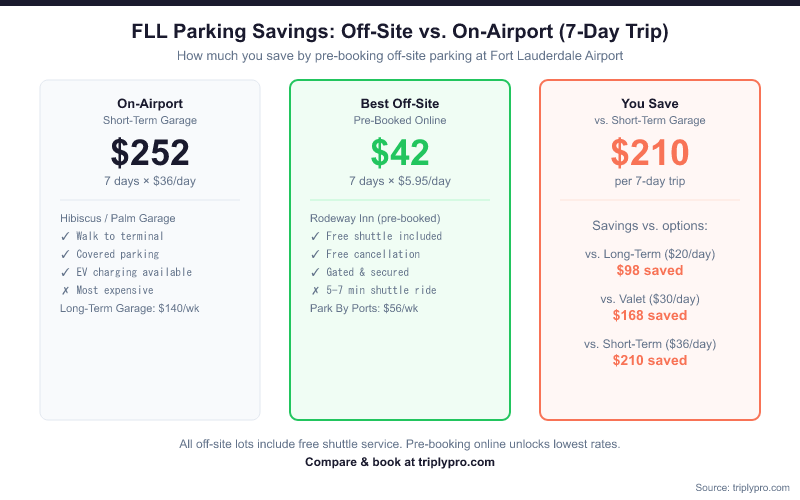
Task: Click the Source: triplypro.com attribution
Action: tap(741, 487)
